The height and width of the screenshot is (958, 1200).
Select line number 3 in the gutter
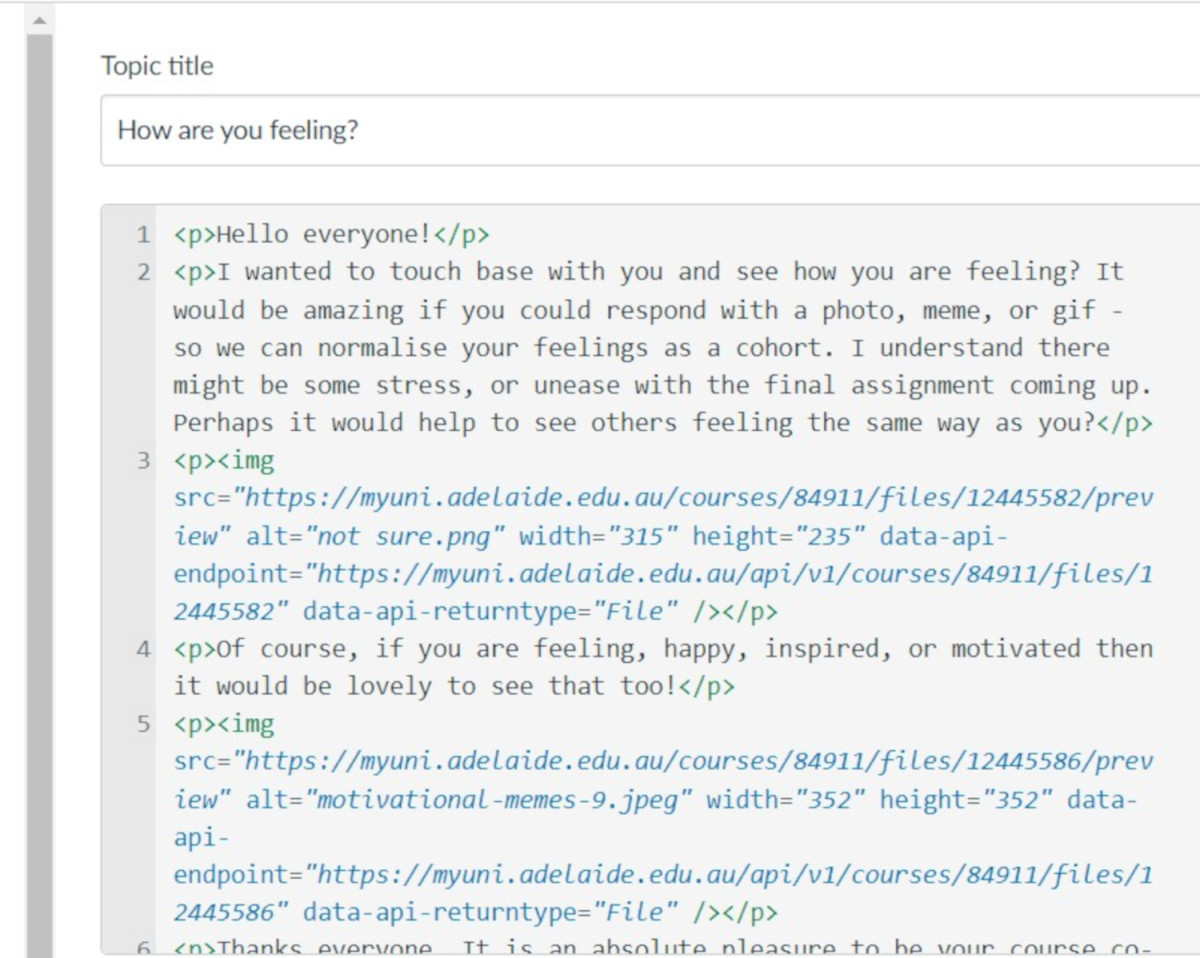(x=144, y=461)
